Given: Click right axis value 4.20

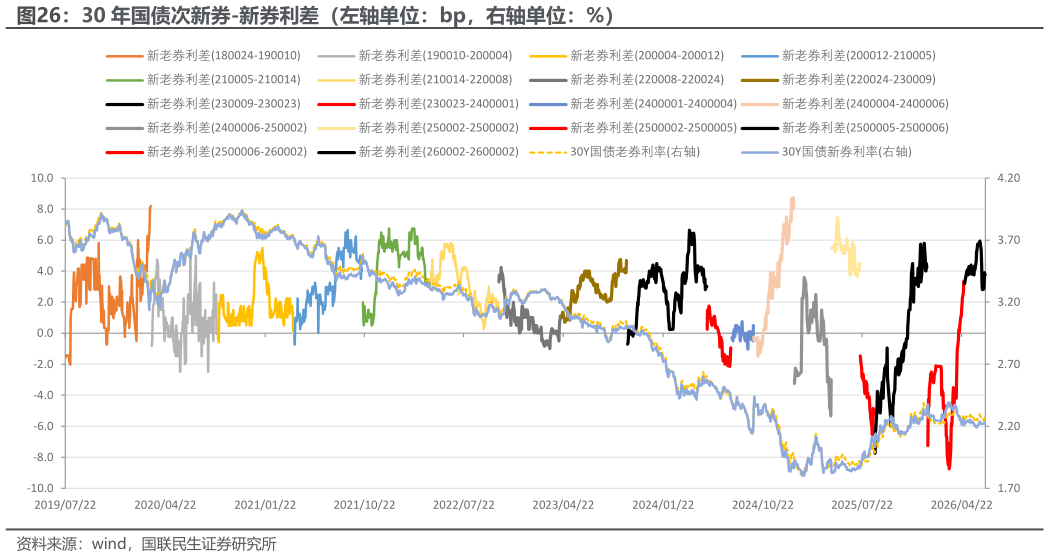Looking at the screenshot, I should pyautogui.click(x=1008, y=178).
